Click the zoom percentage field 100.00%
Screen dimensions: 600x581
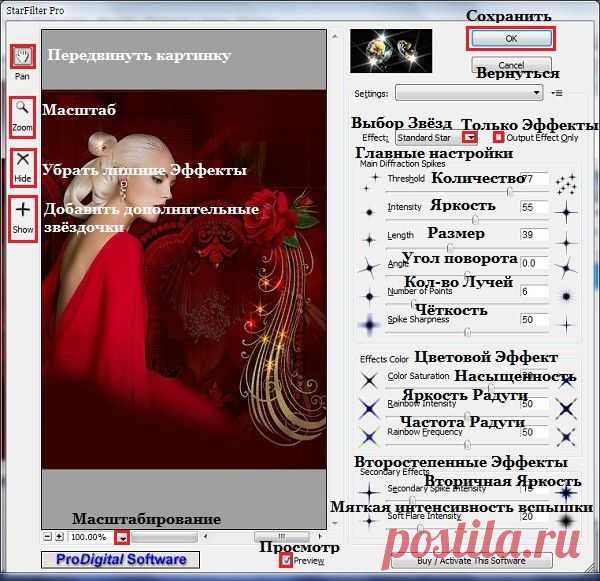click(x=91, y=537)
